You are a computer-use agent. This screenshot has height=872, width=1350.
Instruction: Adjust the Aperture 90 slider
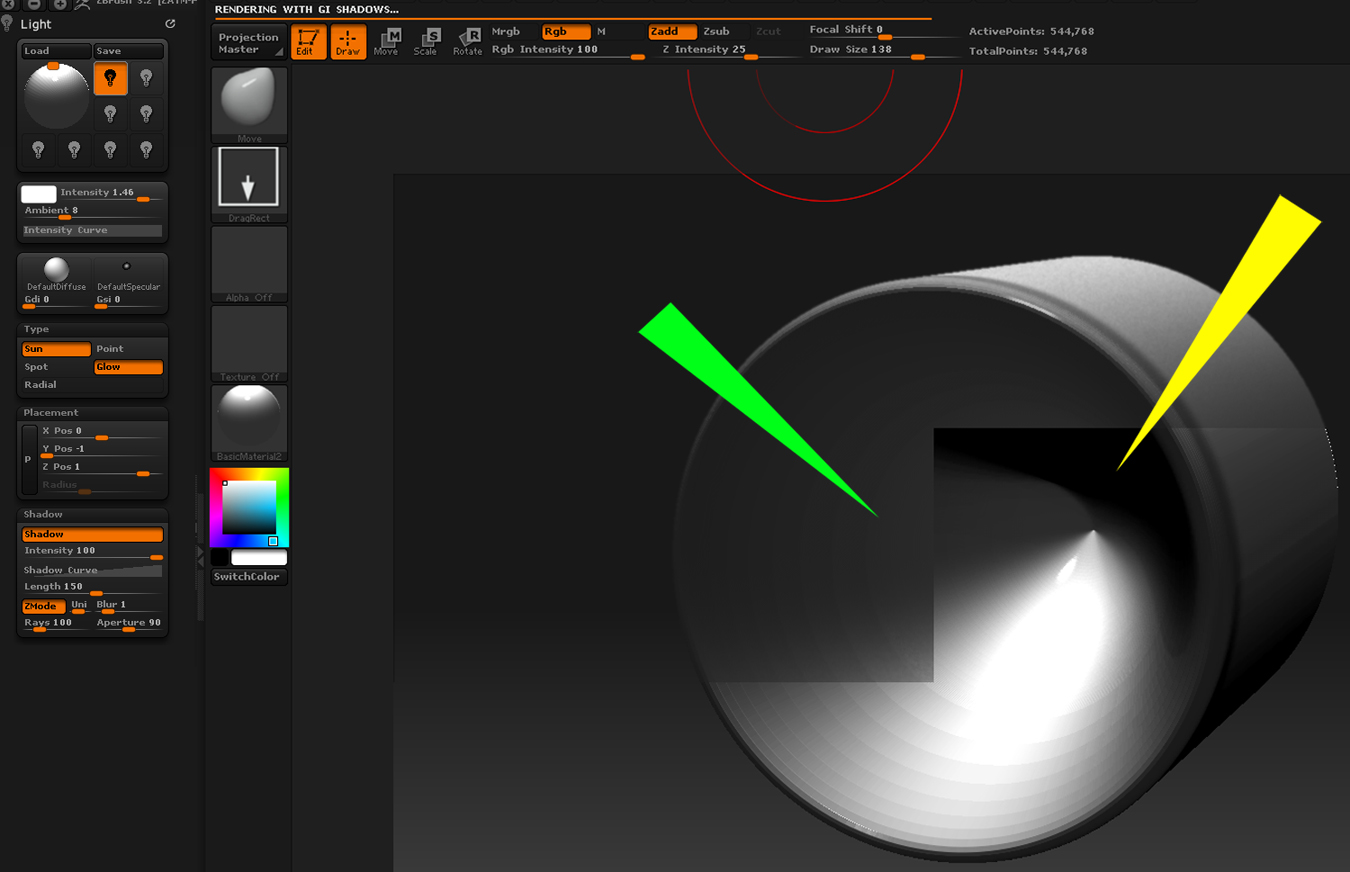[x=128, y=625]
